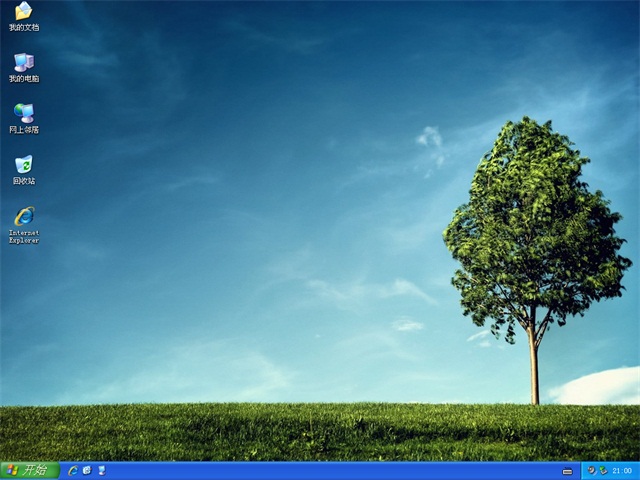The width and height of the screenshot is (640, 480).
Task: Click the Internet Explorer desktop icon
Action: coord(23,215)
